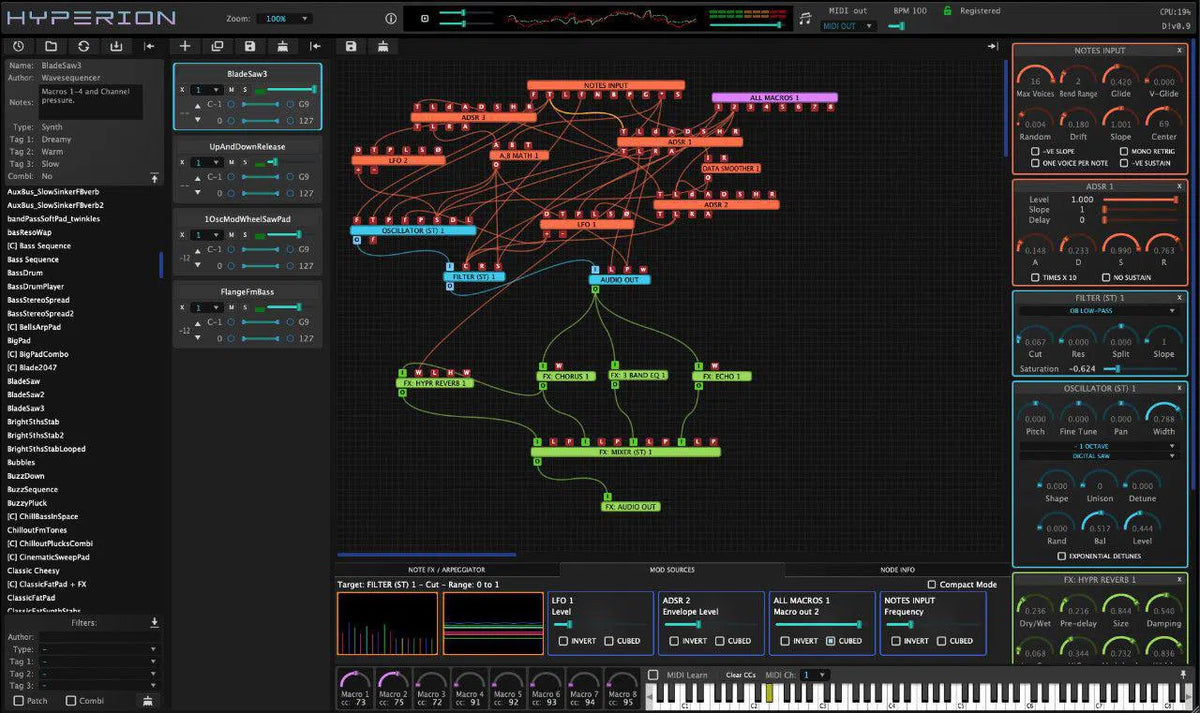
Task: Click the import/download icon in the toolbar
Action: tap(114, 46)
